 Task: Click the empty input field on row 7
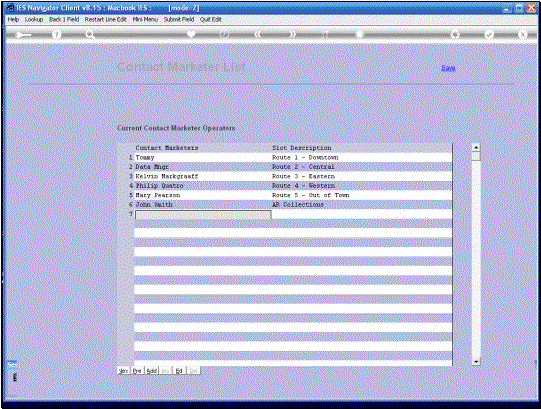click(203, 215)
